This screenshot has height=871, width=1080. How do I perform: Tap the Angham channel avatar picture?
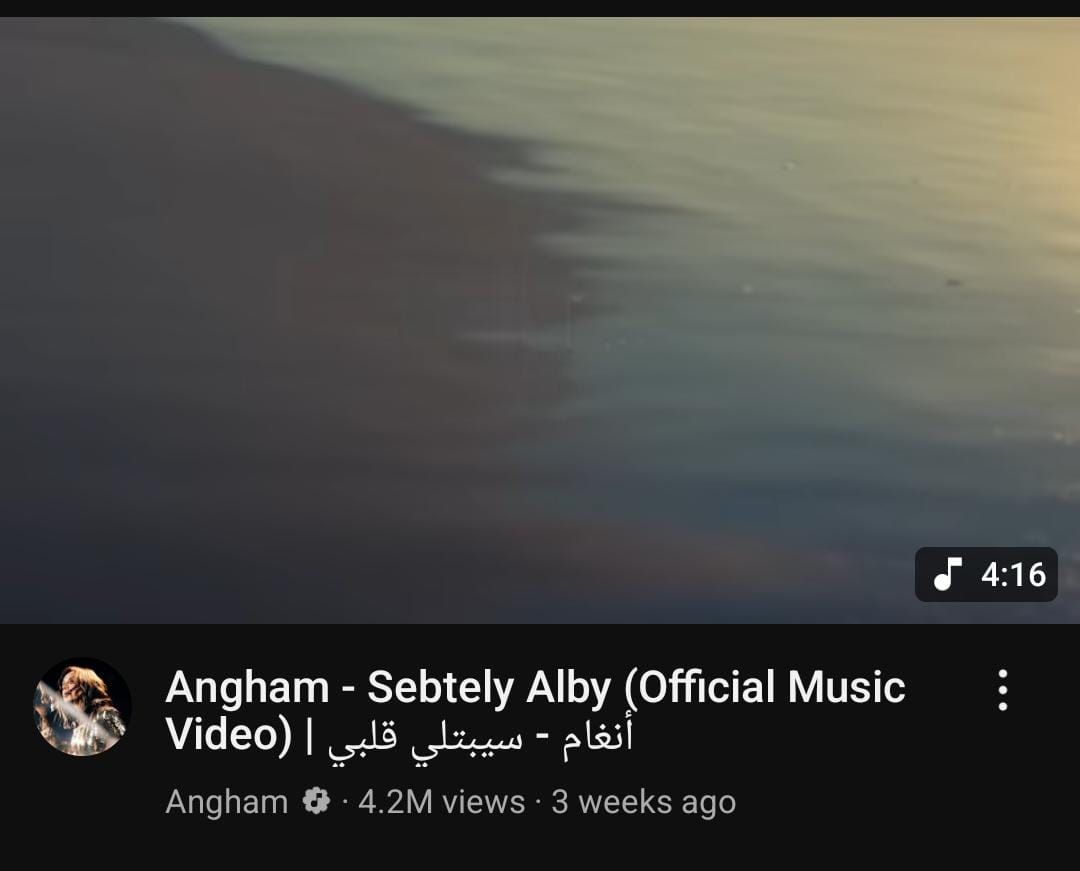(82, 706)
